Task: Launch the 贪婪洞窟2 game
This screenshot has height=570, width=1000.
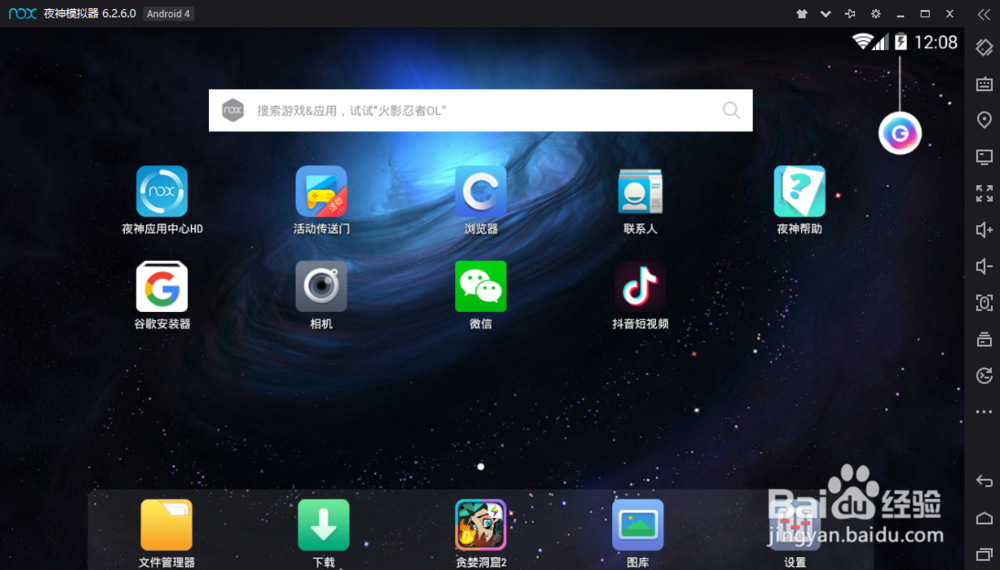Action: (481, 525)
